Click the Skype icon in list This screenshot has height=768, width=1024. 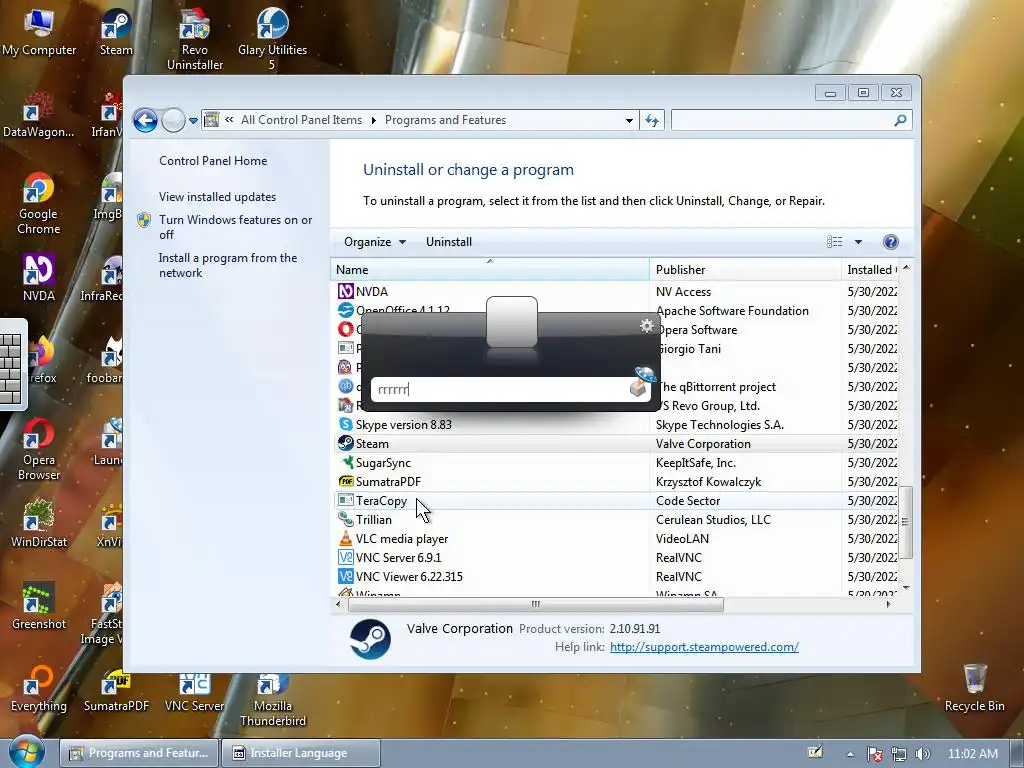[345, 424]
